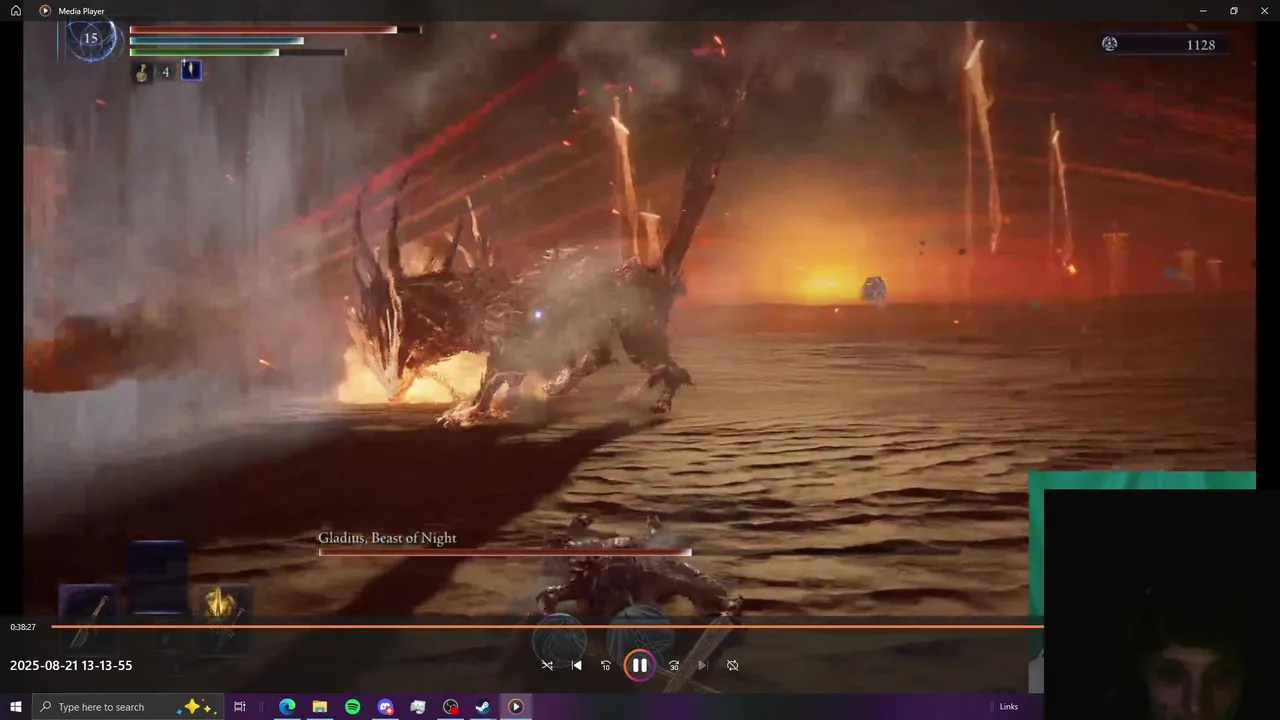Open the Windows Start menu

tap(16, 707)
